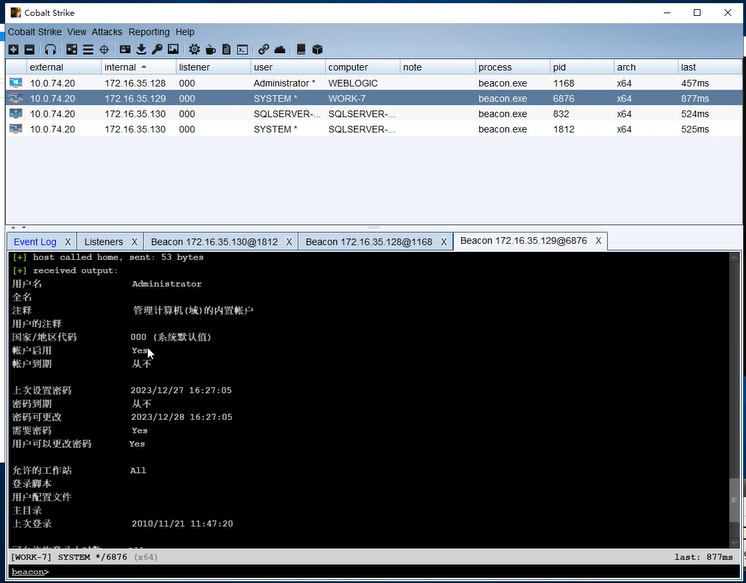Open the Downloaded files arrow icon
This screenshot has width=746, height=583.
pos(141,49)
